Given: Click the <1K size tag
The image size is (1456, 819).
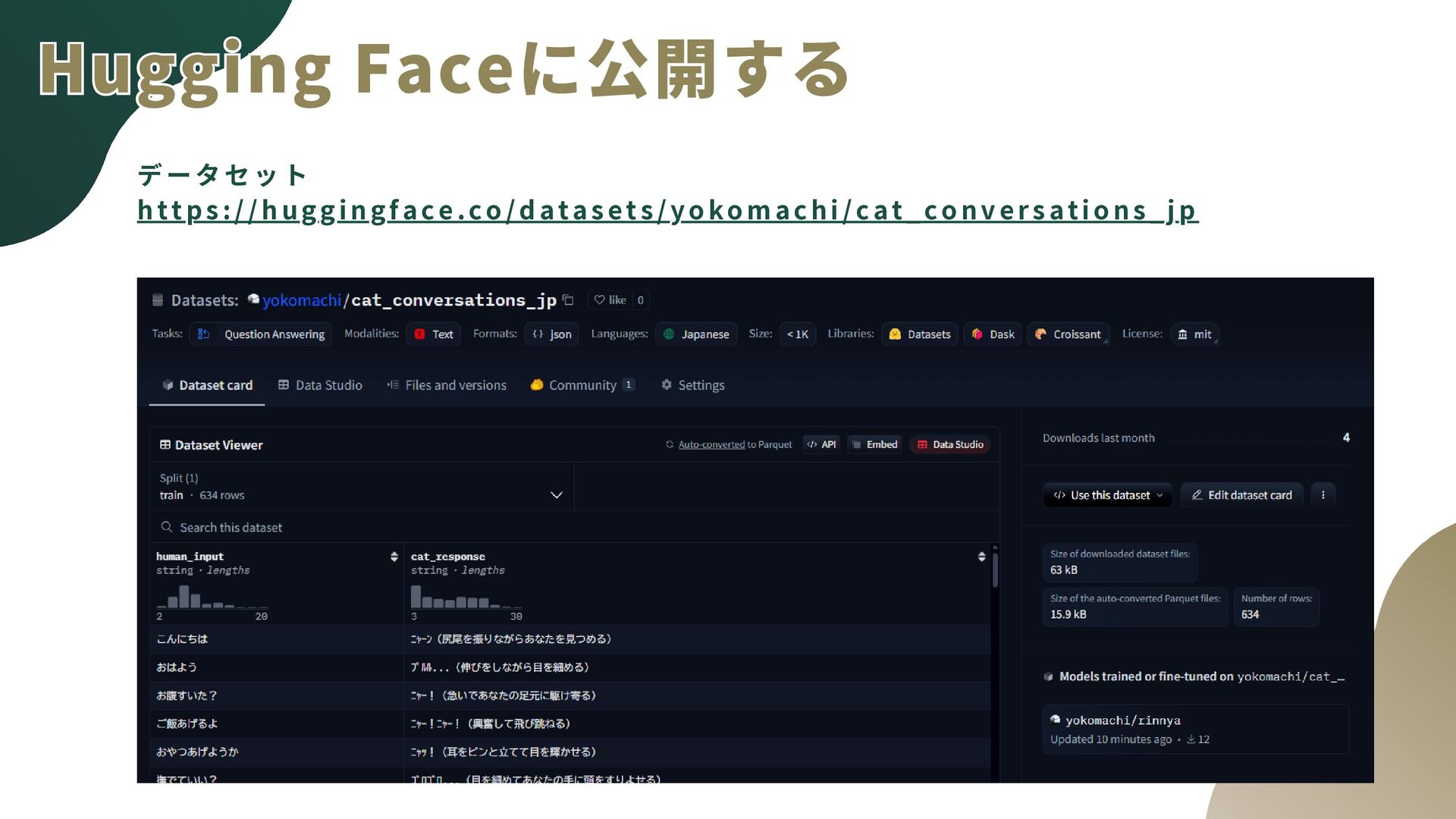Looking at the screenshot, I should pyautogui.click(x=797, y=334).
